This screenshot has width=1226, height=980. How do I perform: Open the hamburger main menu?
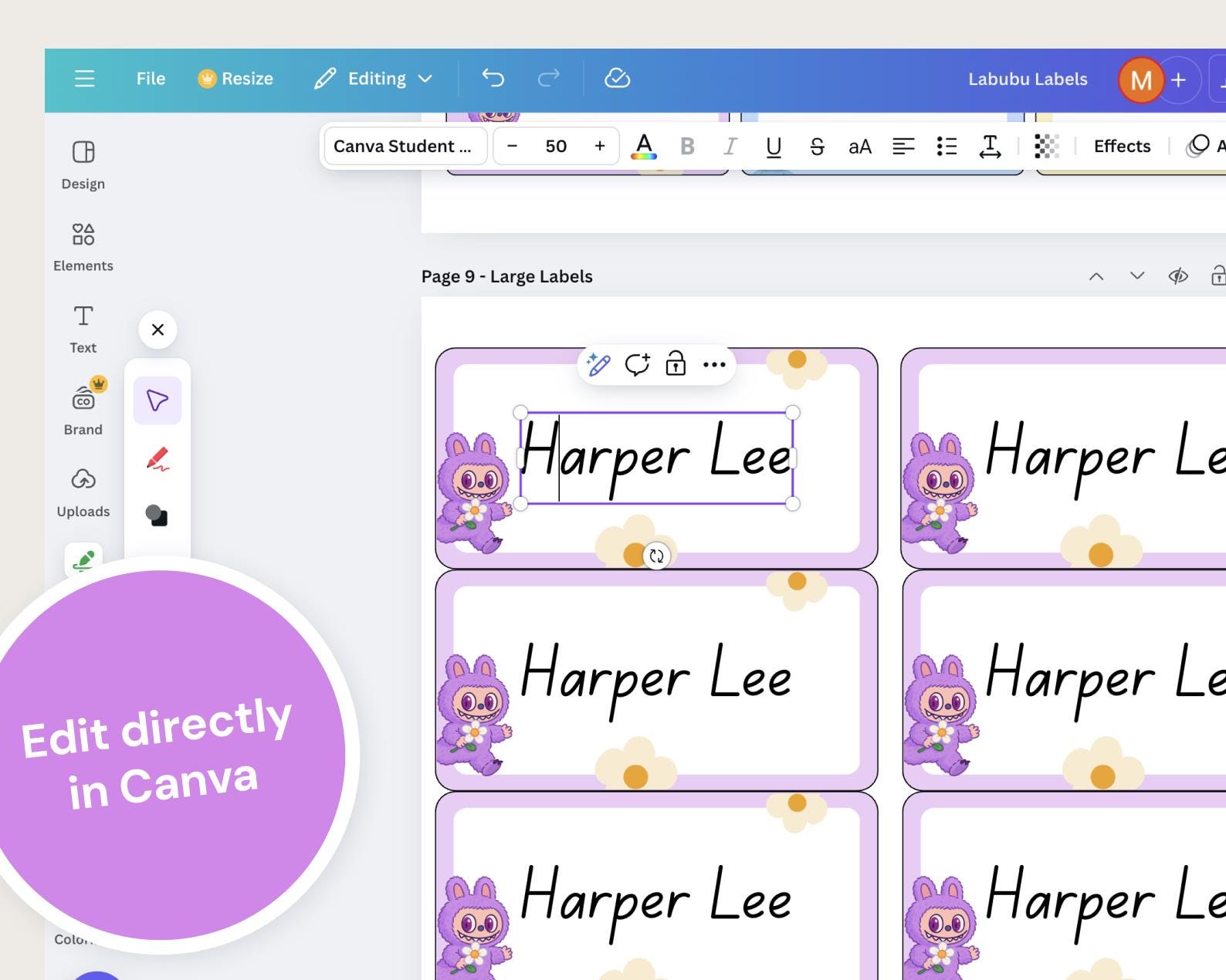pos(84,79)
